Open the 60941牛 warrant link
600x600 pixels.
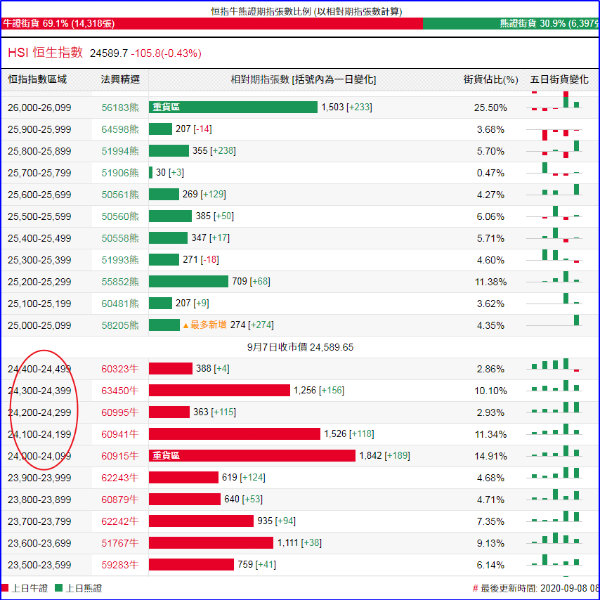119,434
